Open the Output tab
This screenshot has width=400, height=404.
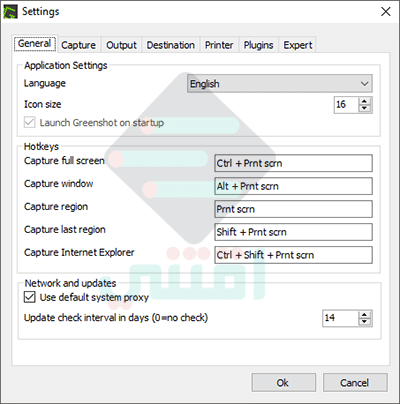tap(121, 45)
